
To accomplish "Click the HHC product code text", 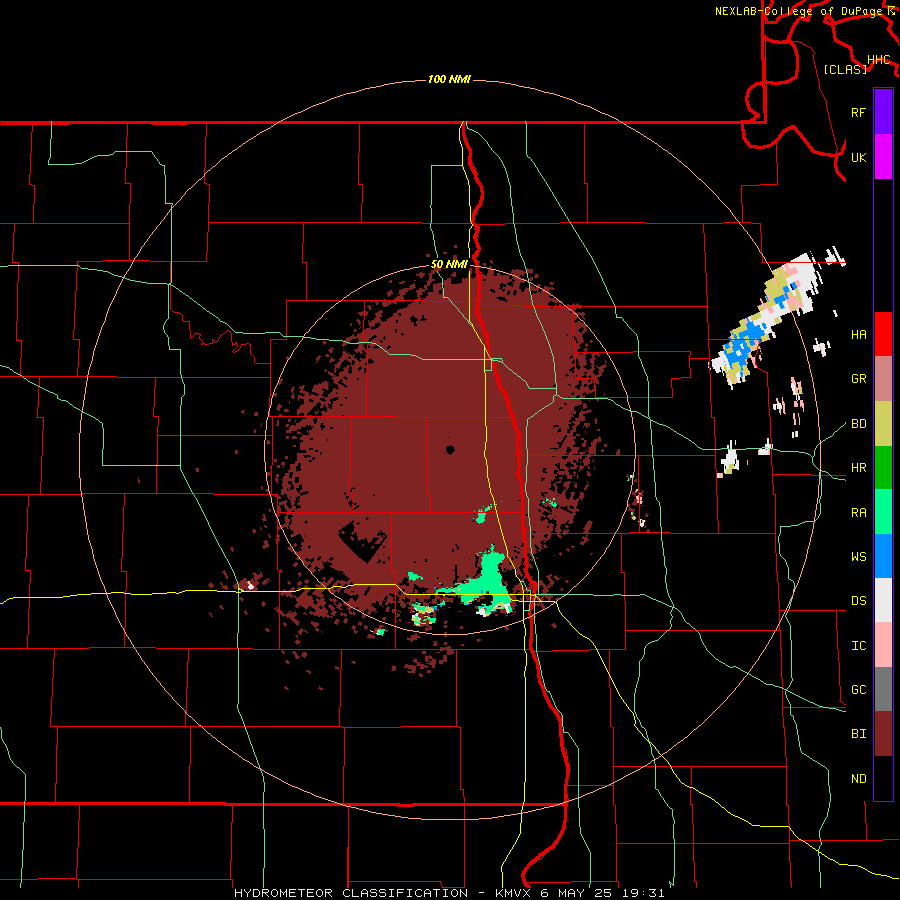I will pos(879,60).
